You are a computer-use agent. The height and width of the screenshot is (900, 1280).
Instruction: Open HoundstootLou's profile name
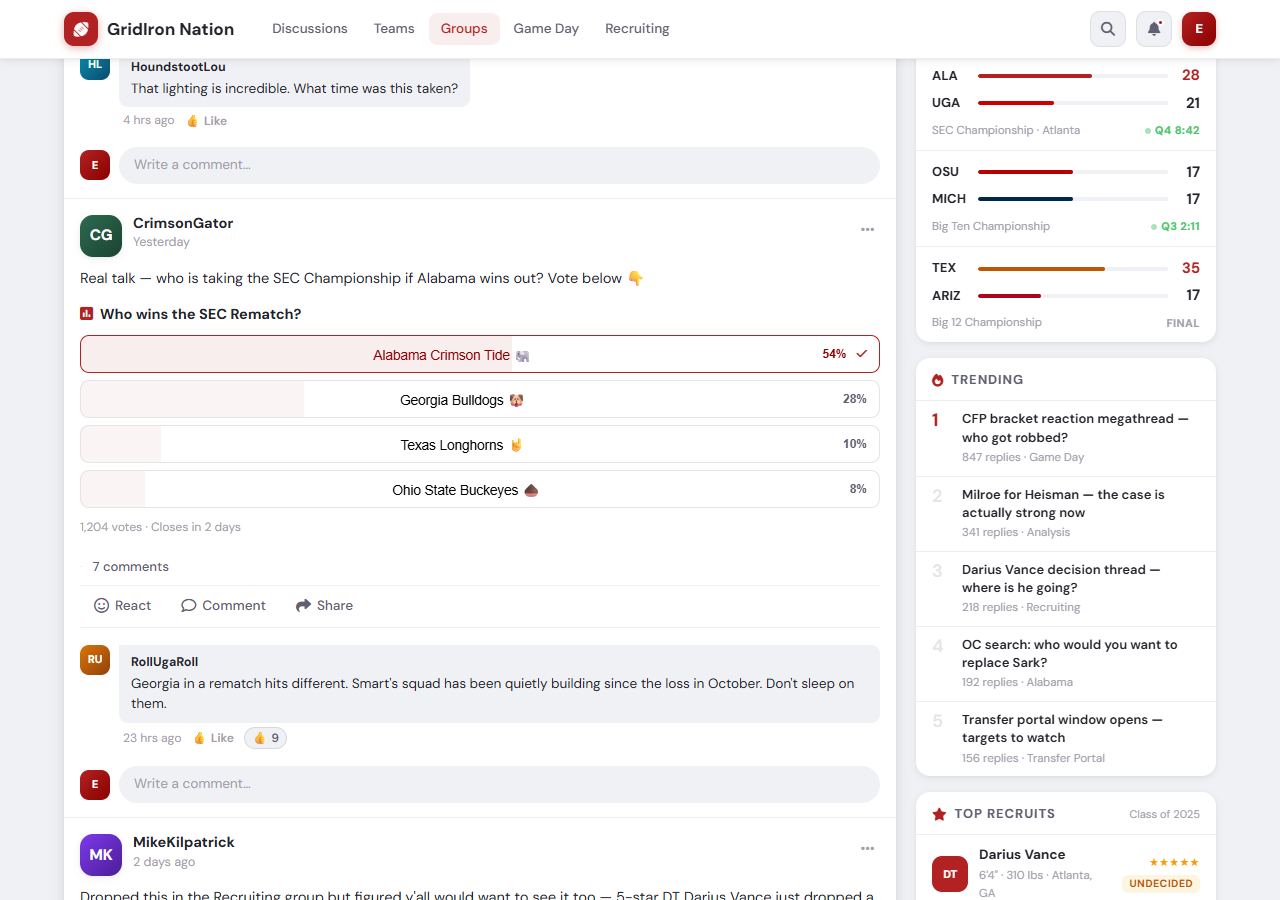[178, 67]
